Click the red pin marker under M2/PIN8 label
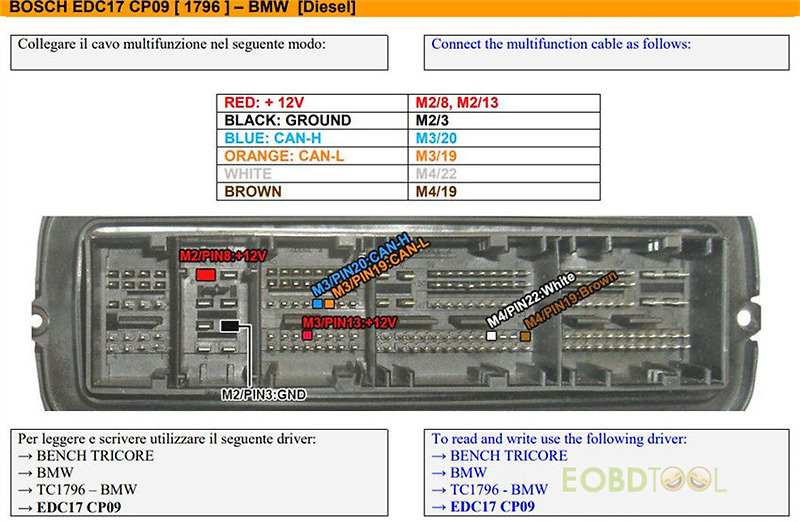Image resolution: width=800 pixels, height=522 pixels. click(x=206, y=275)
